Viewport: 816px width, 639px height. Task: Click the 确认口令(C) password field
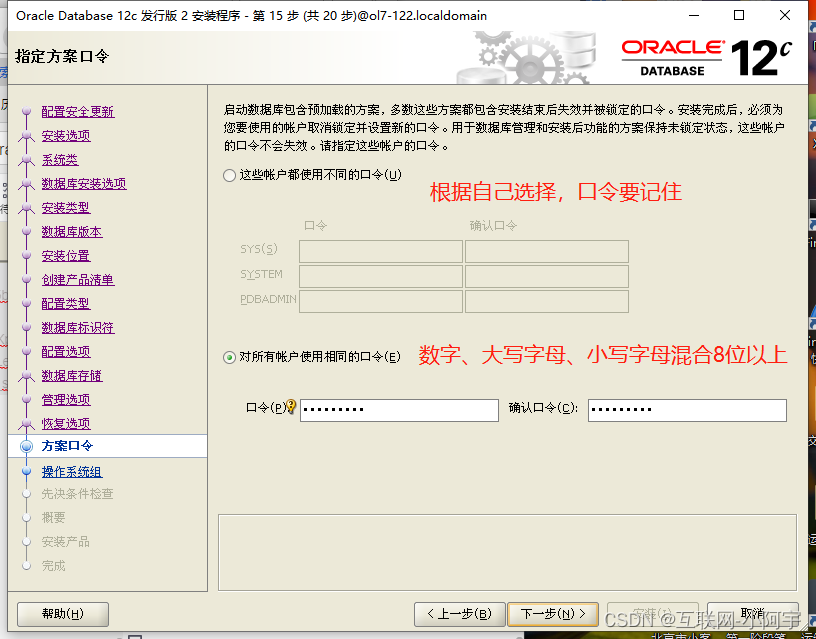tap(687, 410)
